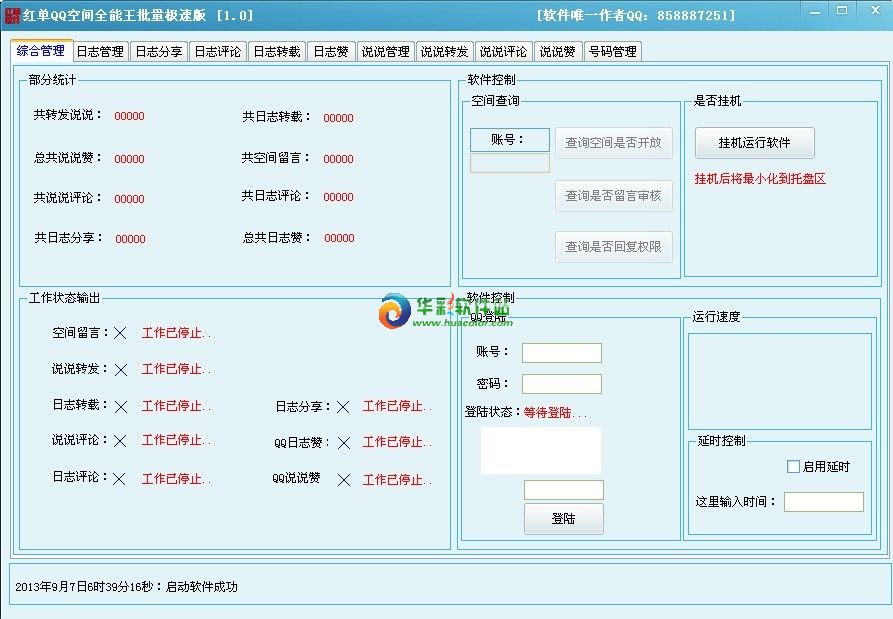The image size is (893, 619).
Task: Click the 账号 button in 空间查询
Action: coord(510,140)
